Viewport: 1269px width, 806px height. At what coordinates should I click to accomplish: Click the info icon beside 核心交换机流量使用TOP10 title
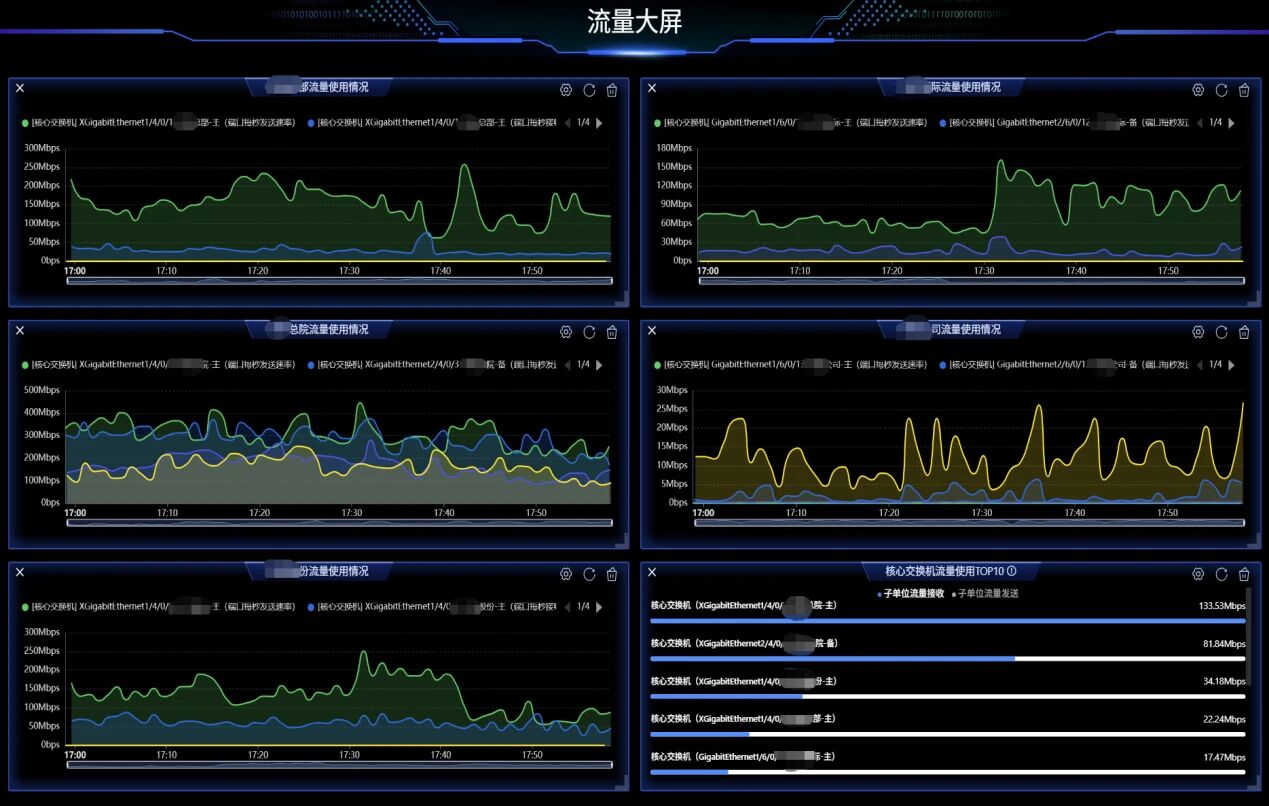(1012, 571)
